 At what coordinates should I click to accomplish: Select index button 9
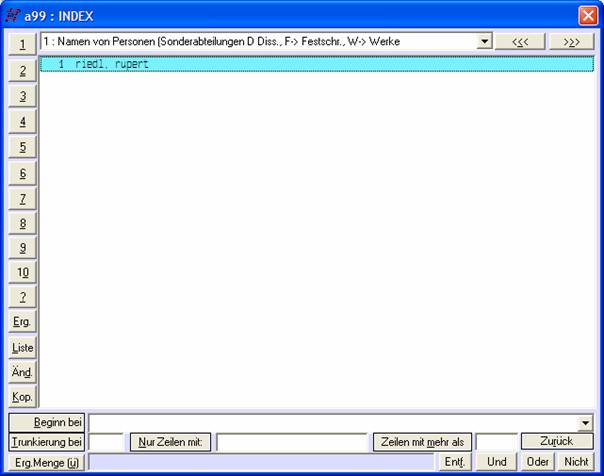[22, 248]
